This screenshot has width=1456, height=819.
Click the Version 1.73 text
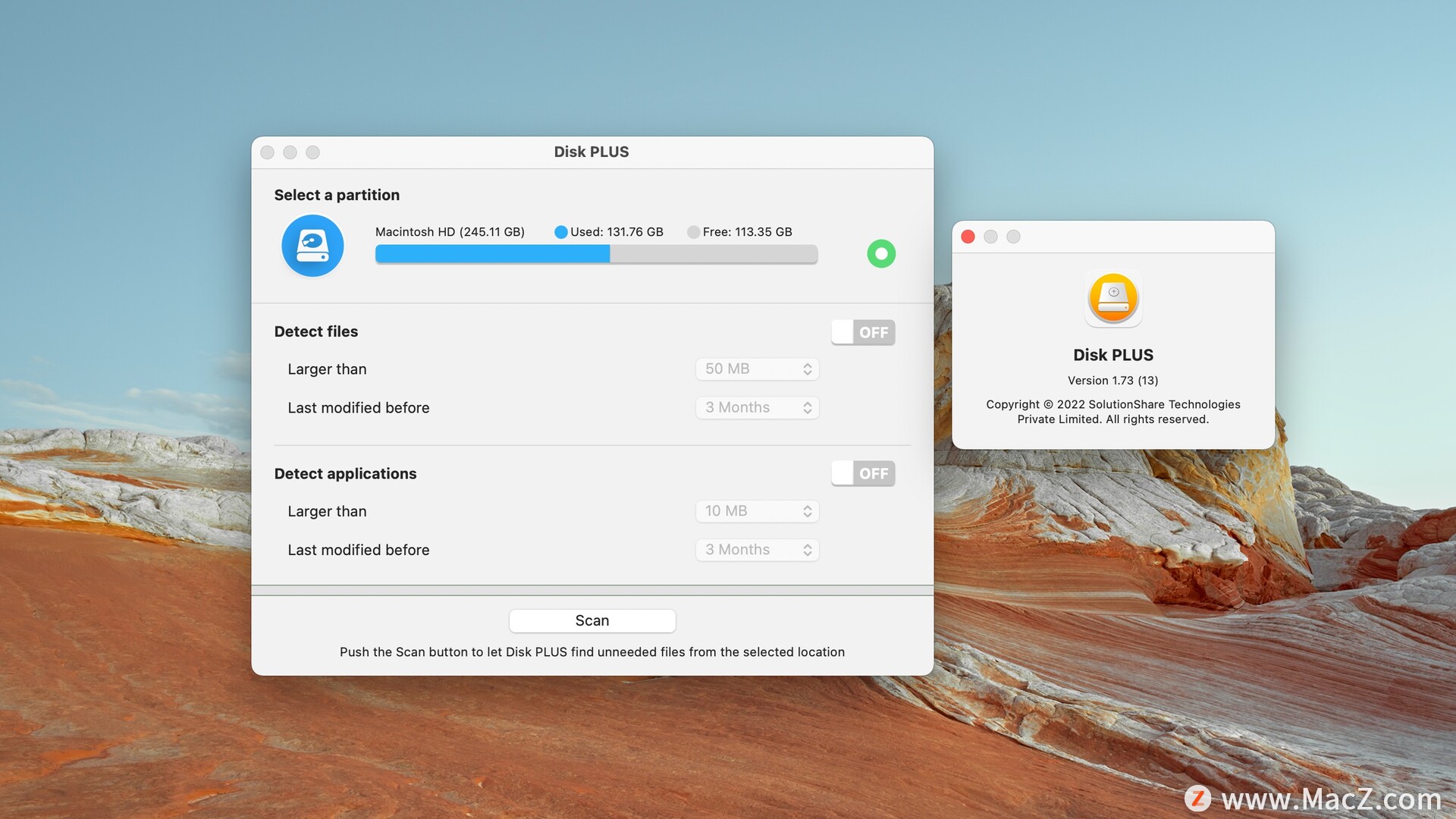(1112, 381)
